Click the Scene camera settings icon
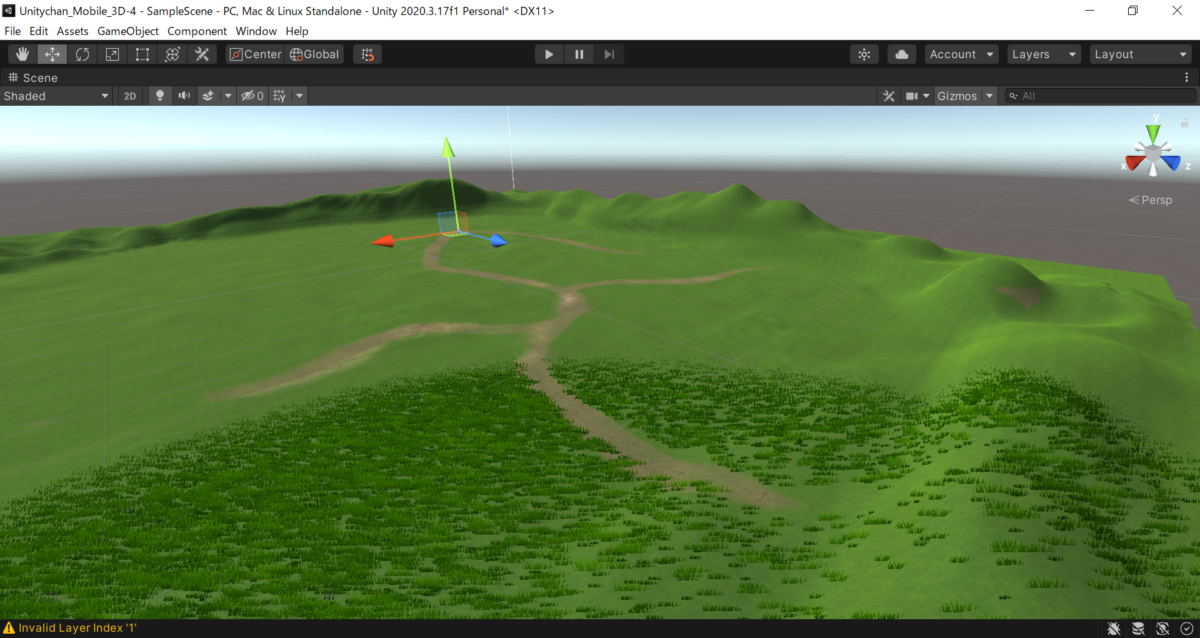The width and height of the screenshot is (1200, 638). click(x=912, y=96)
